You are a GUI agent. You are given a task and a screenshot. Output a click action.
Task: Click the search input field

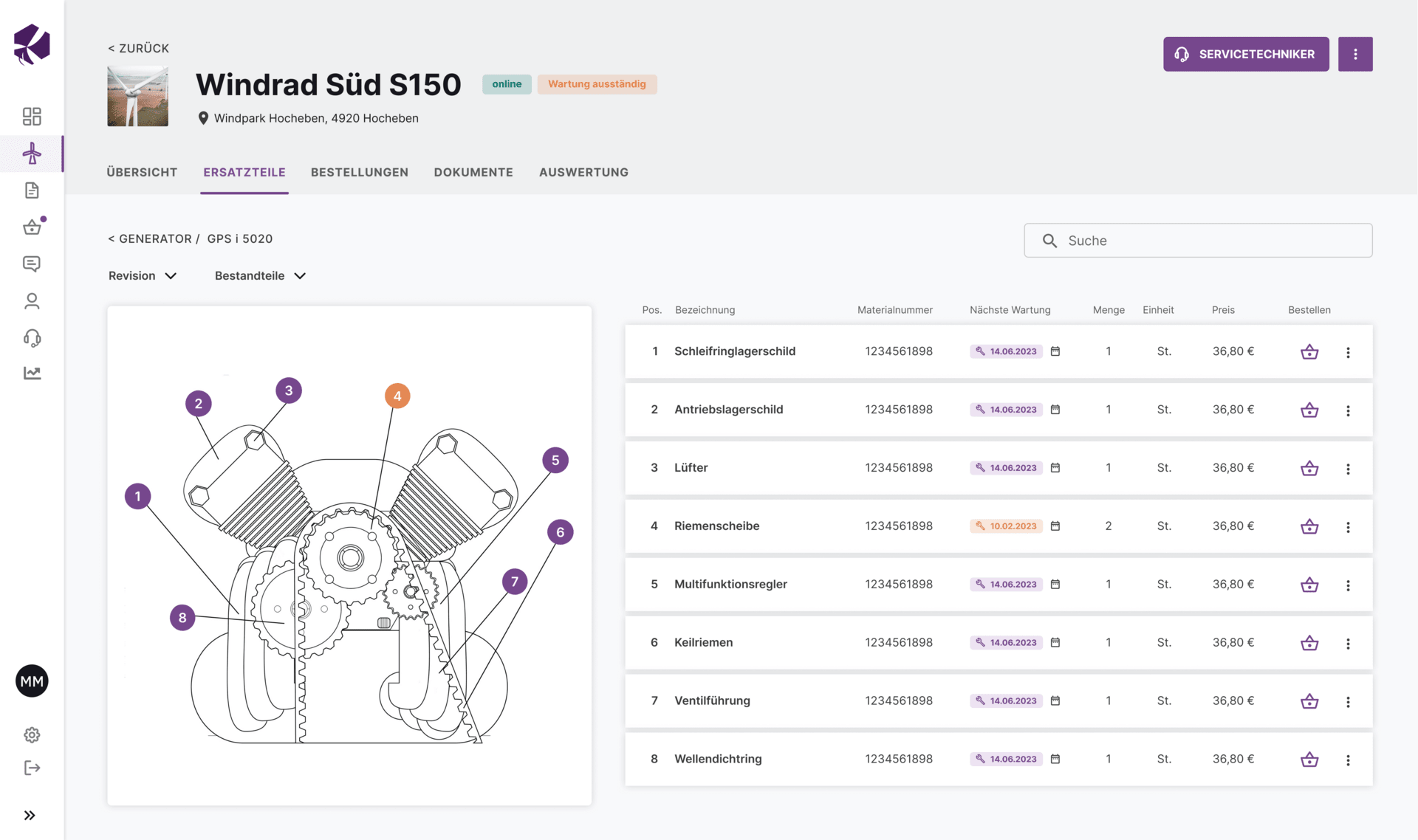1198,240
